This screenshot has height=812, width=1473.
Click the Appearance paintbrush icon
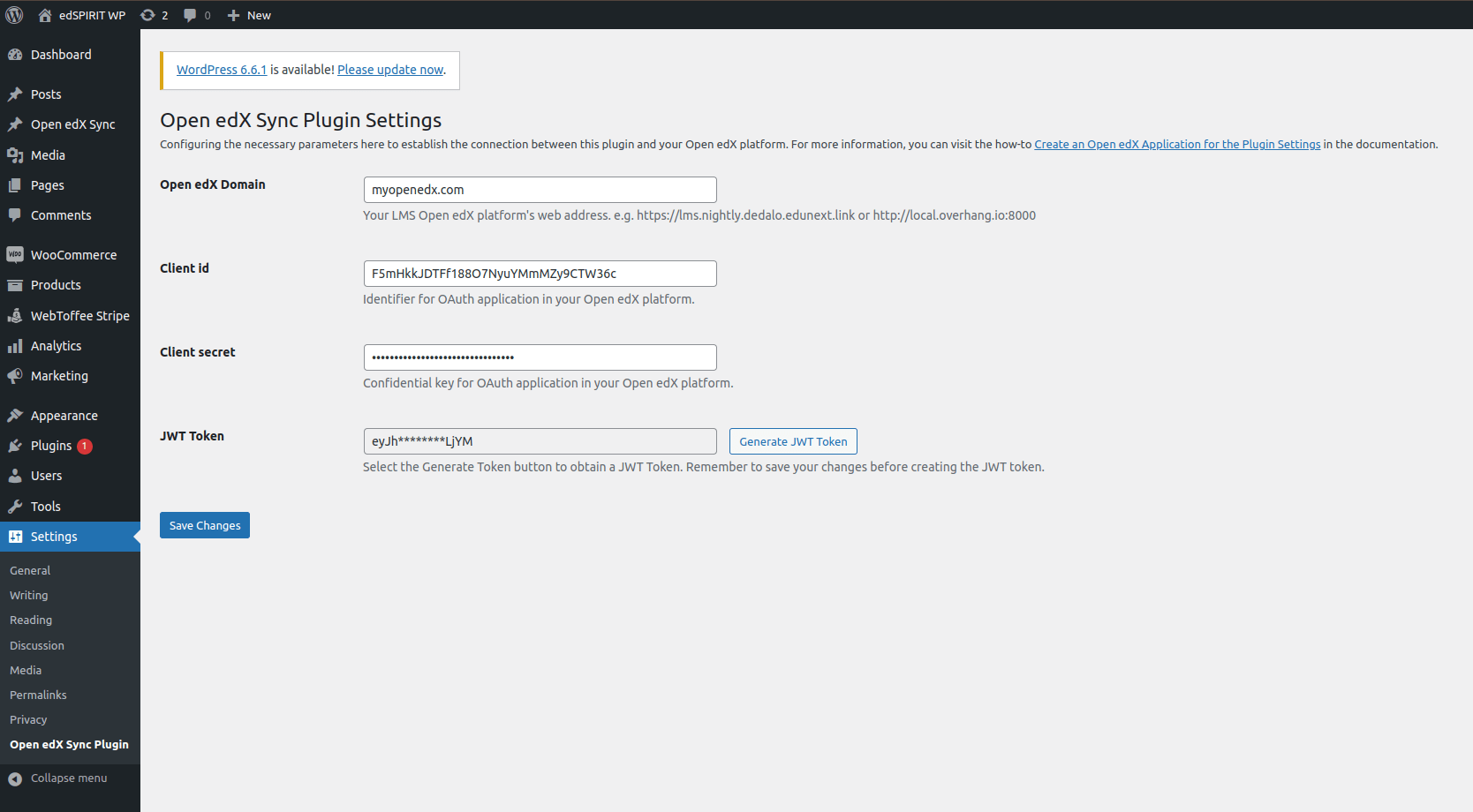(x=15, y=416)
